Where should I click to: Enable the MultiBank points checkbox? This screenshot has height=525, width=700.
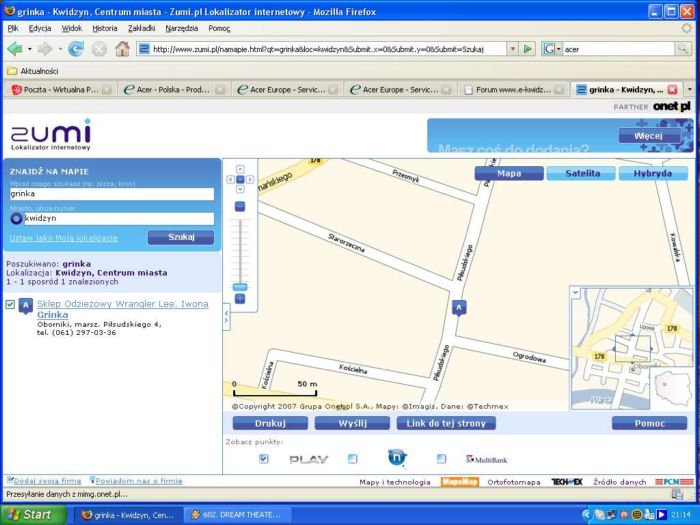coord(441,459)
